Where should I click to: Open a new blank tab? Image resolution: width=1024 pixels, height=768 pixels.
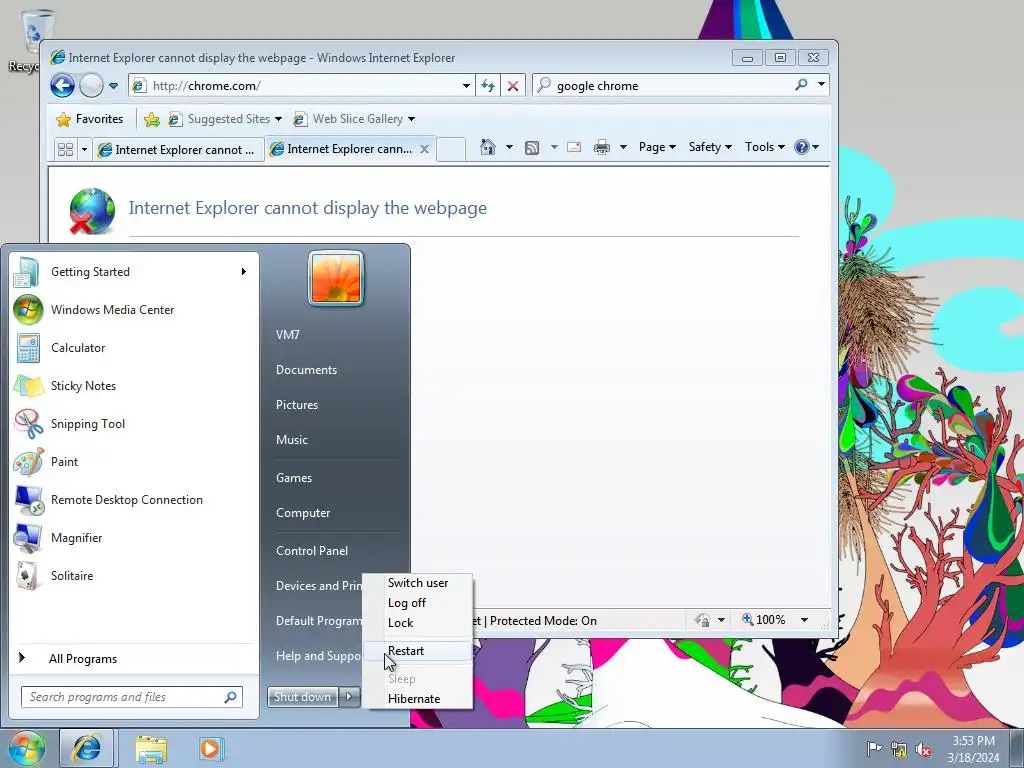click(451, 150)
